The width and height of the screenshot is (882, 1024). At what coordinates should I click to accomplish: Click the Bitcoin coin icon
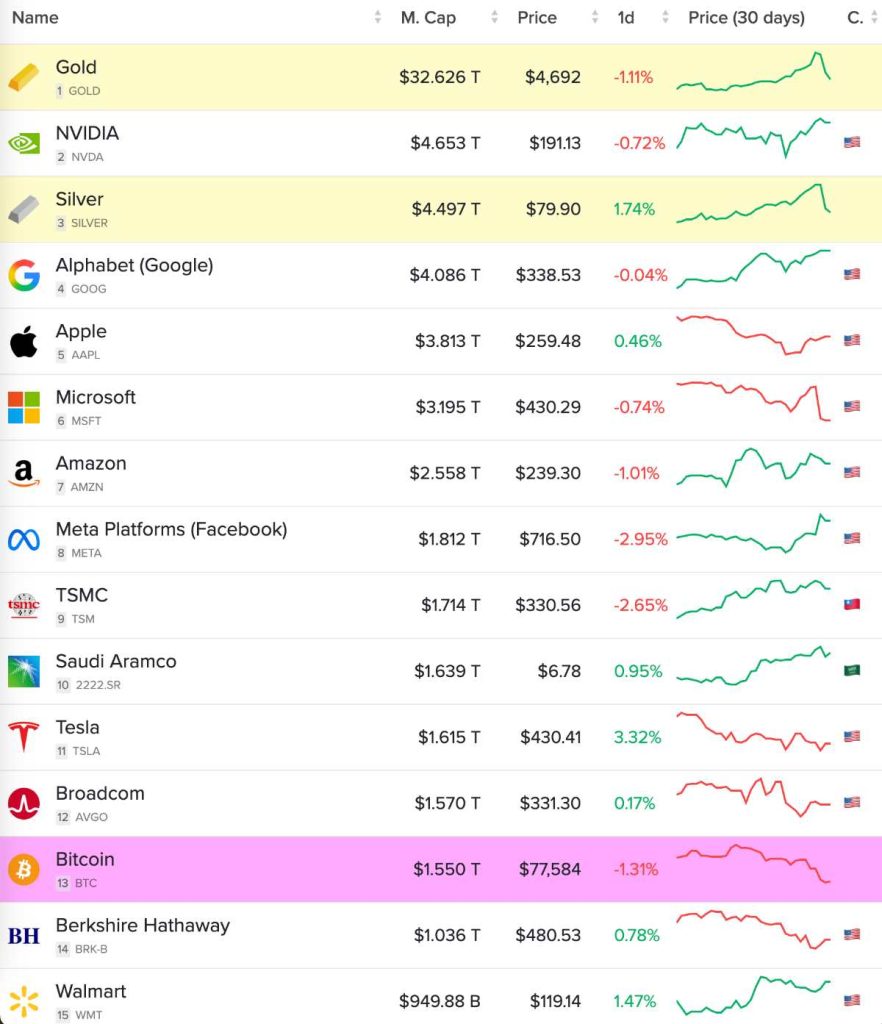24,869
